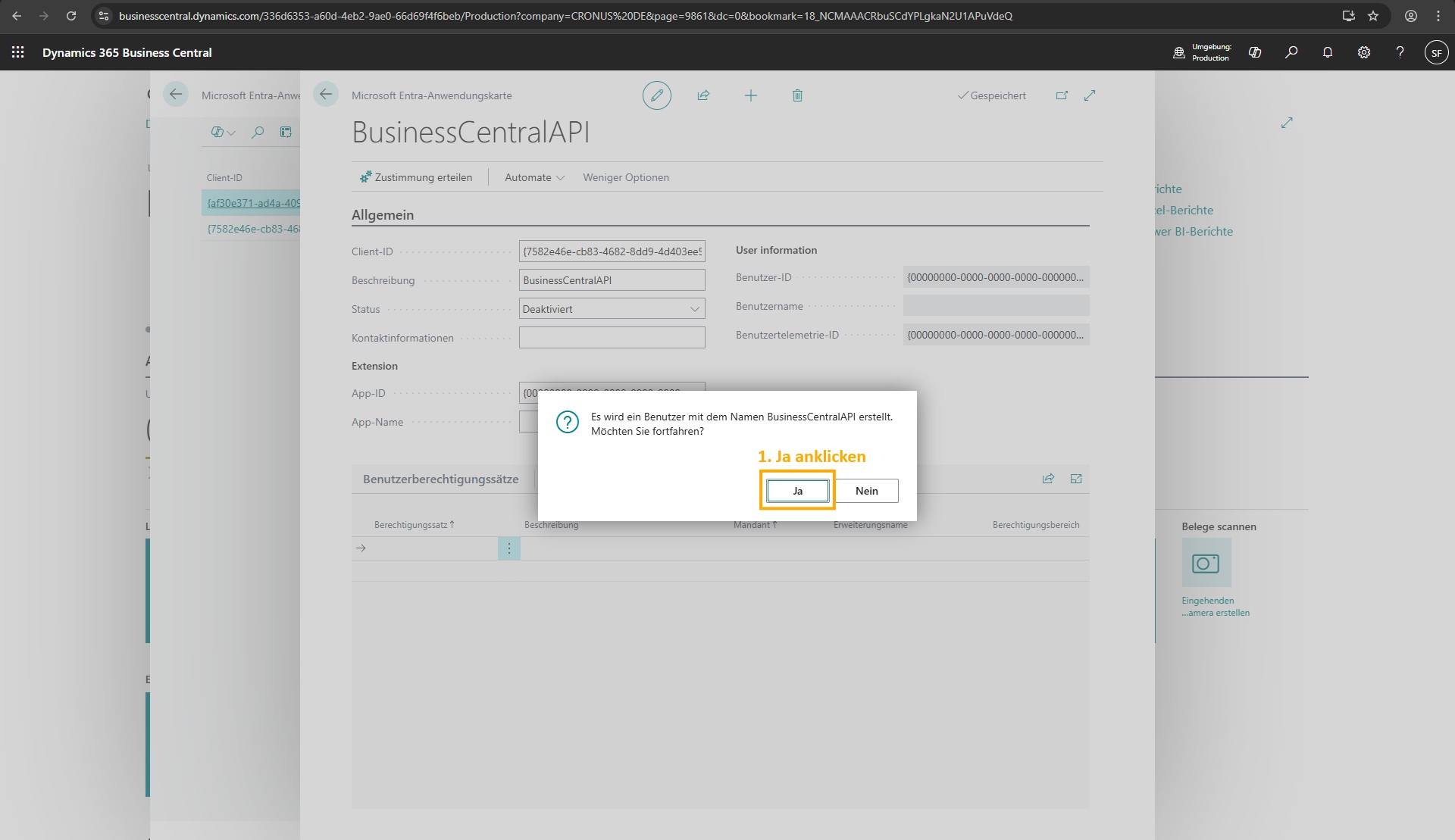Click the browser address bar URL
Image resolution: width=1455 pixels, height=840 pixels.
tap(565, 16)
